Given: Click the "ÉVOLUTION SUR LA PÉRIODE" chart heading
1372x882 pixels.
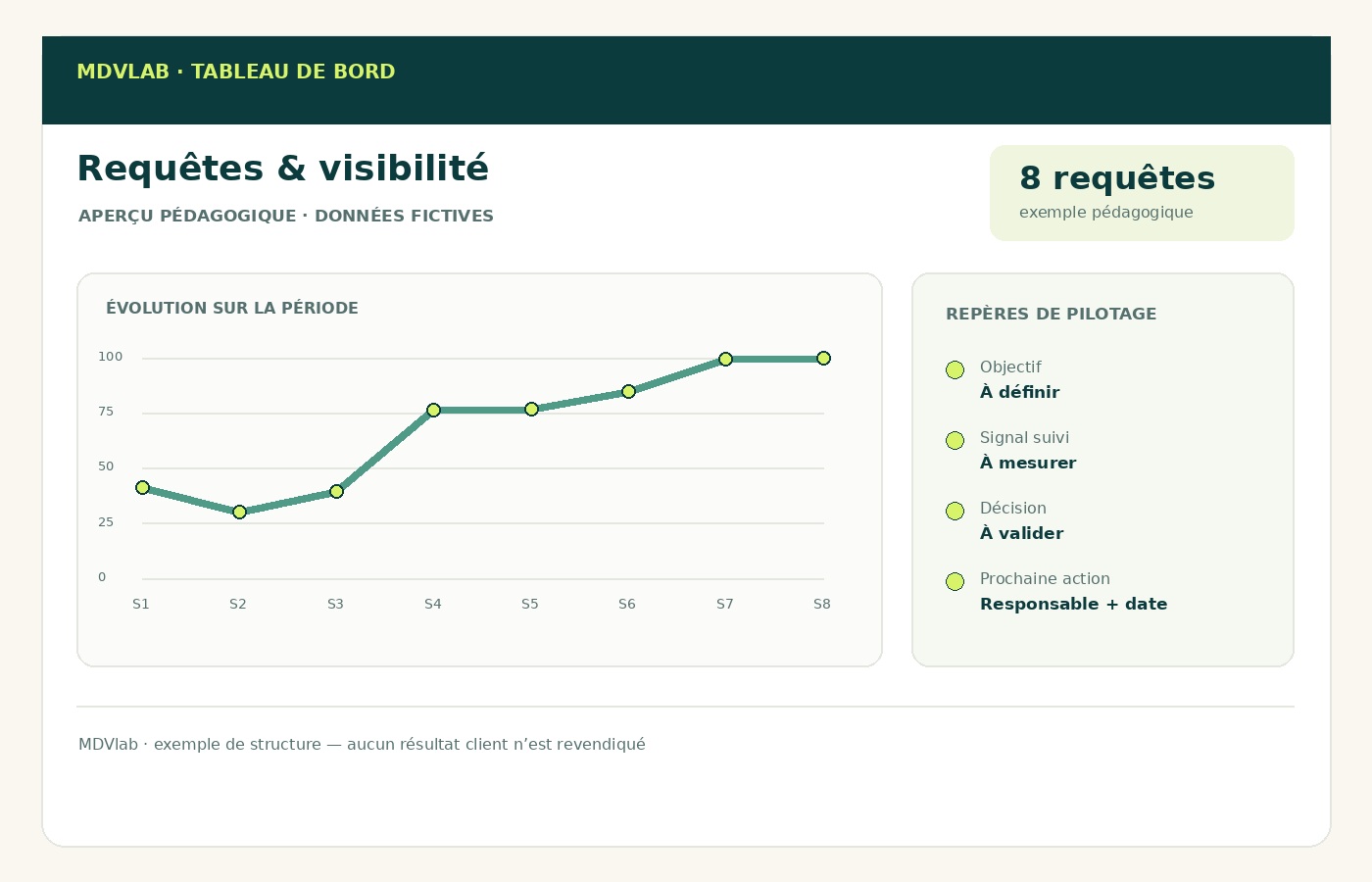Looking at the screenshot, I should (232, 308).
